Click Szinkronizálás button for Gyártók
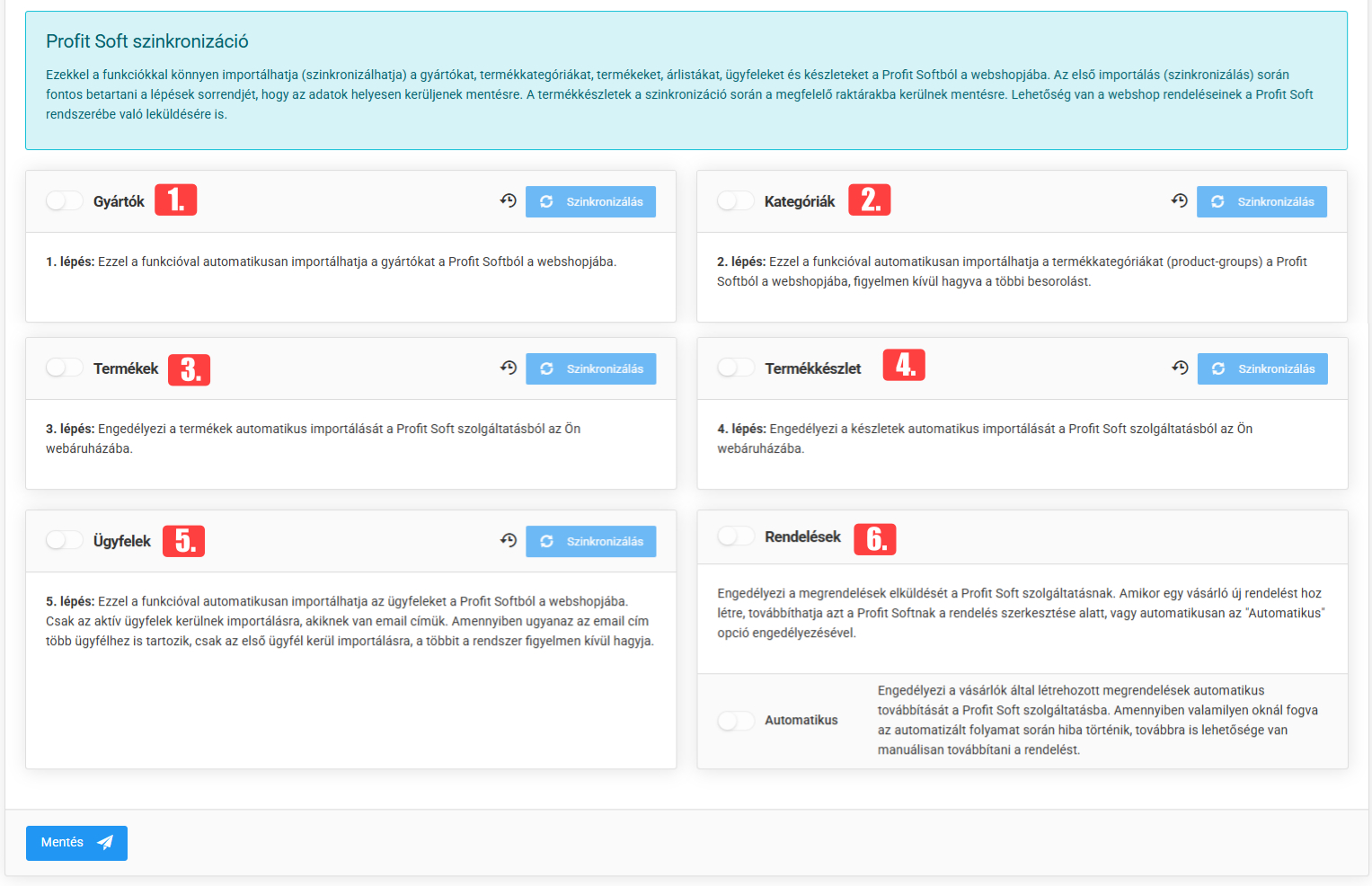This screenshot has height=886, width=1372. coord(590,201)
